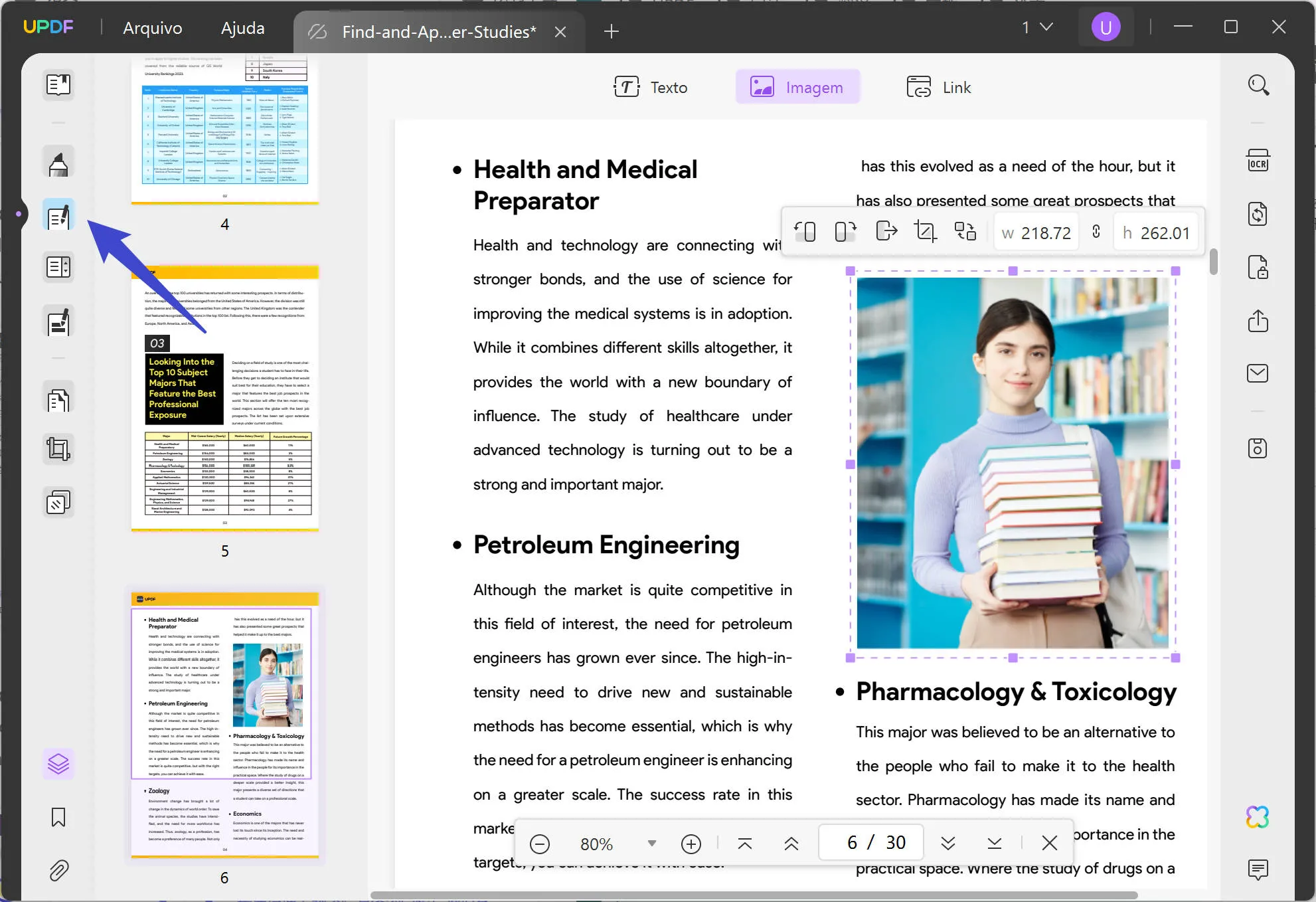Expand zoom level dropdown at 80%
The image size is (1316, 902).
coord(651,843)
